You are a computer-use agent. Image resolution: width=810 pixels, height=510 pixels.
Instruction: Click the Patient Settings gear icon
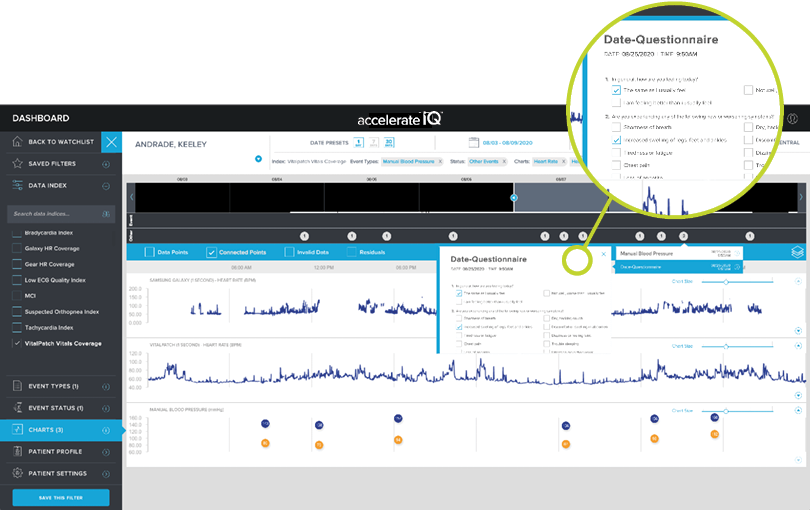[17, 473]
